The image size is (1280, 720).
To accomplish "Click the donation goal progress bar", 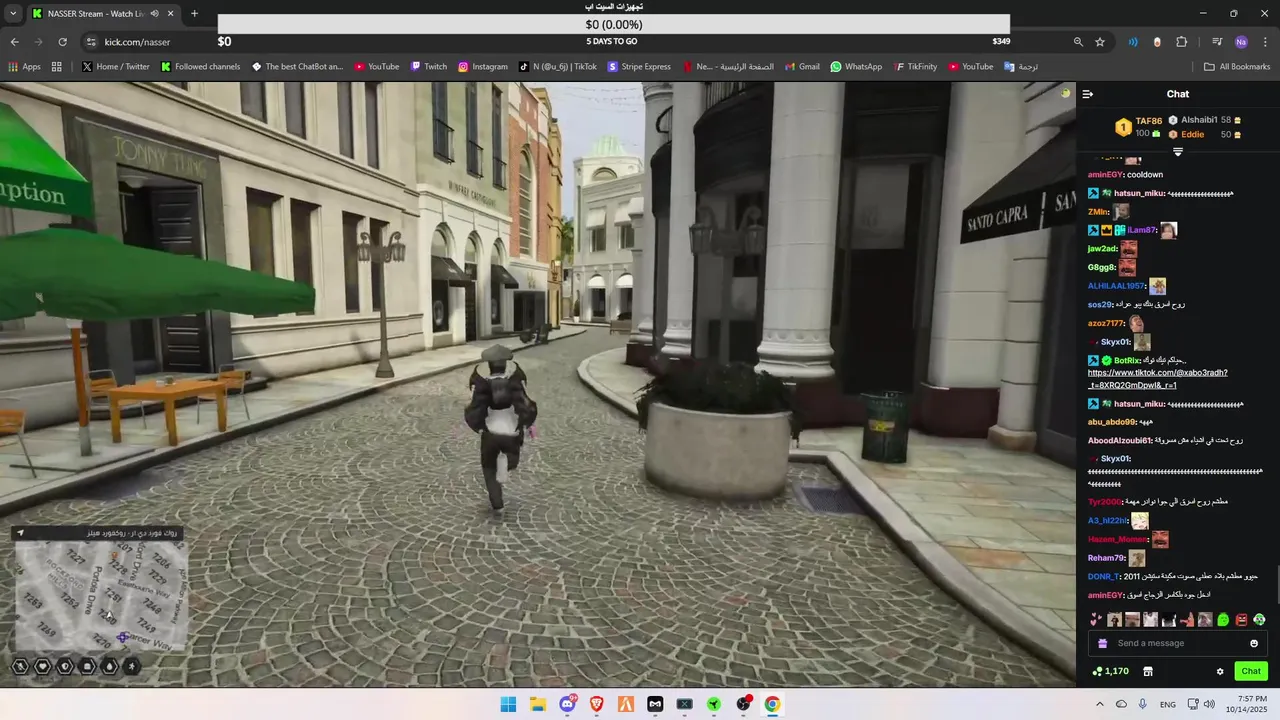I will [614, 24].
